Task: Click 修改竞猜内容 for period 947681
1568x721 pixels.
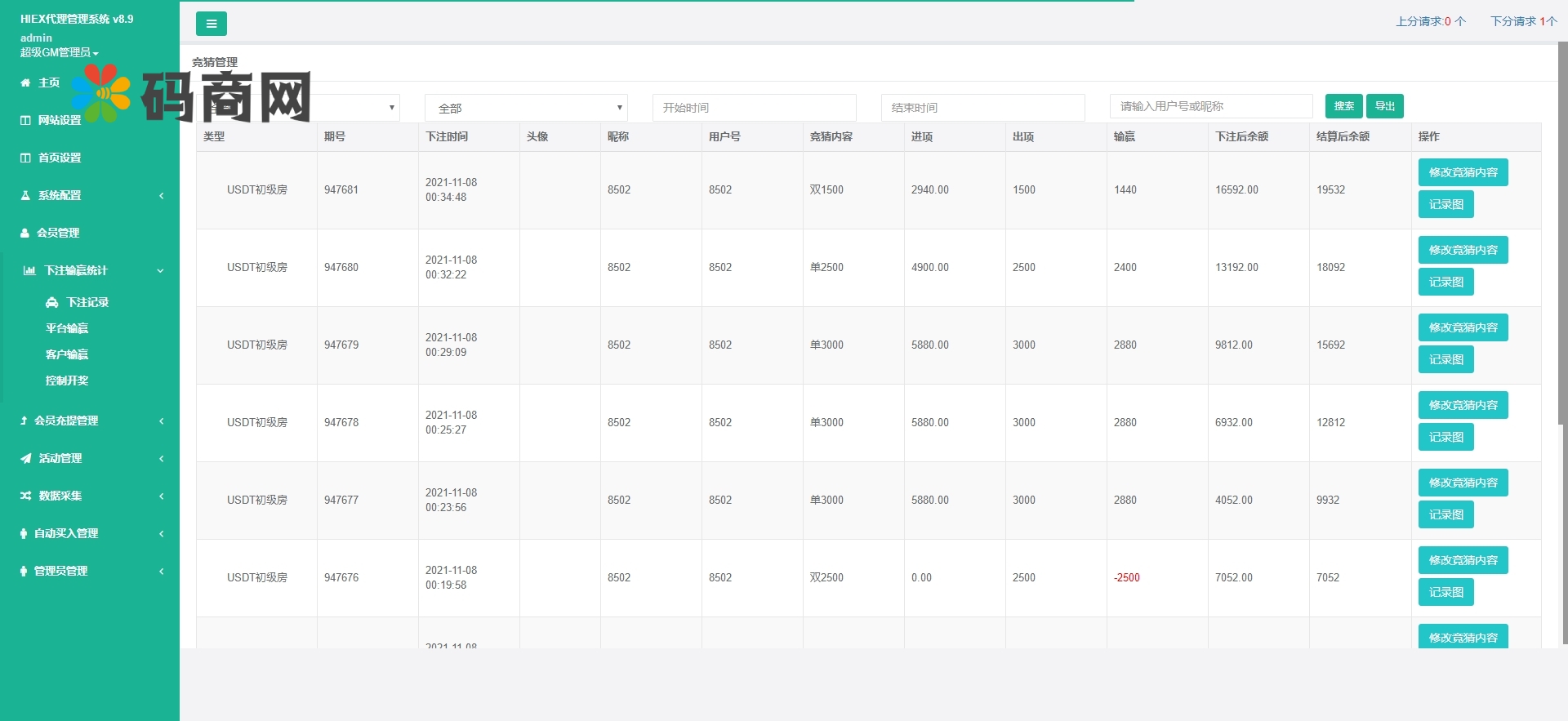Action: [x=1463, y=172]
